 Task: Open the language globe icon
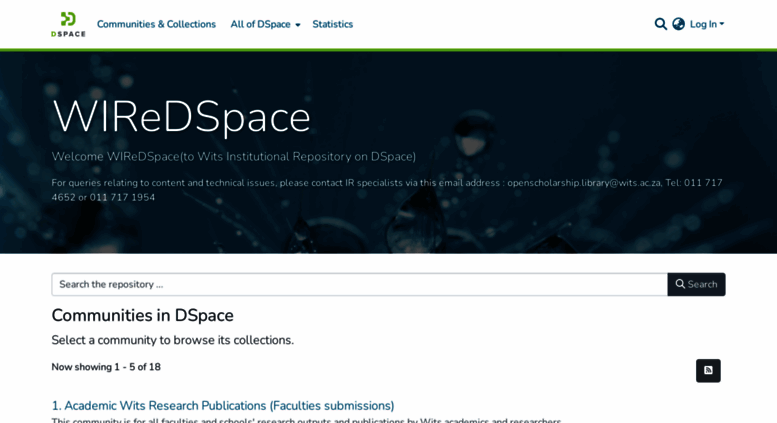[678, 24]
